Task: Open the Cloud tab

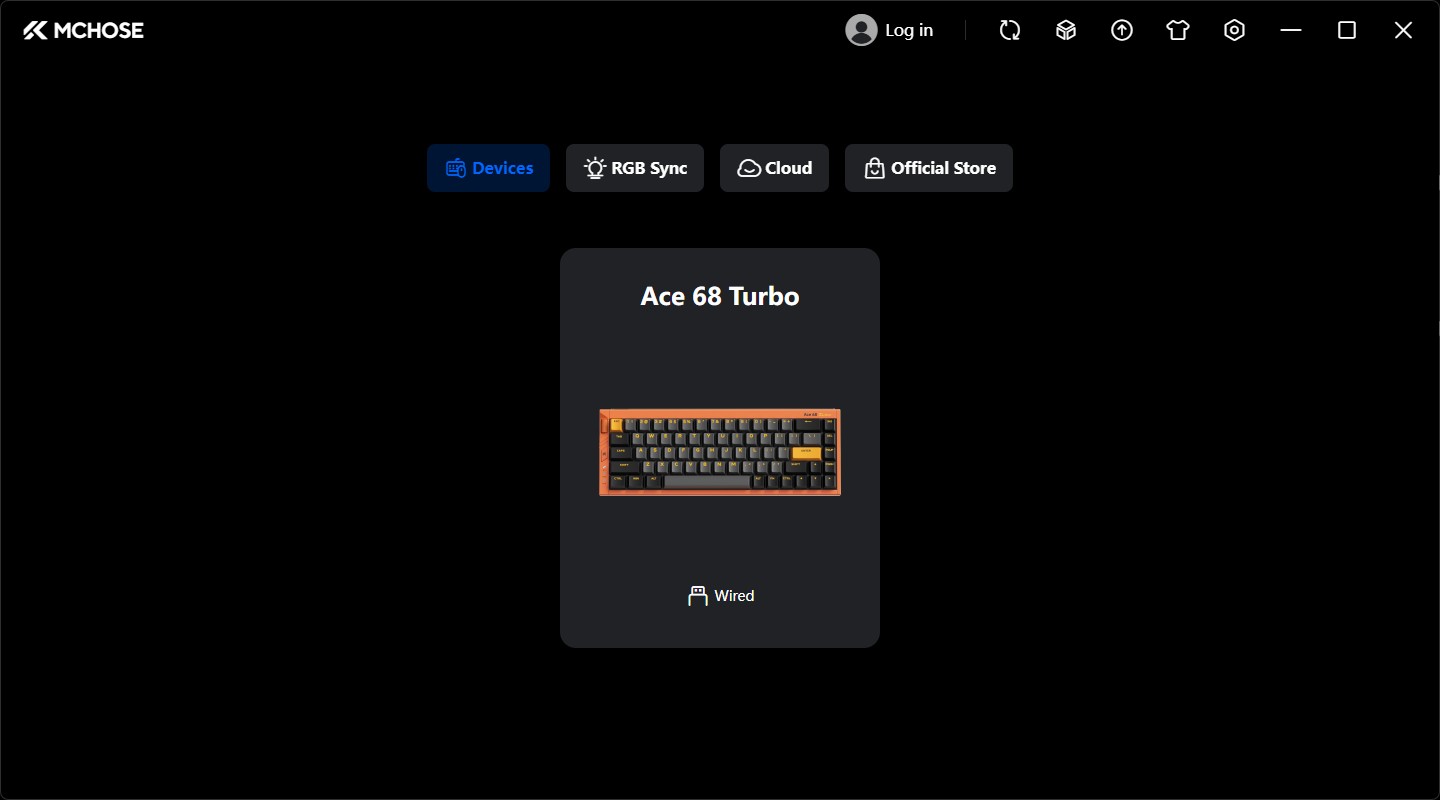Action: [774, 168]
